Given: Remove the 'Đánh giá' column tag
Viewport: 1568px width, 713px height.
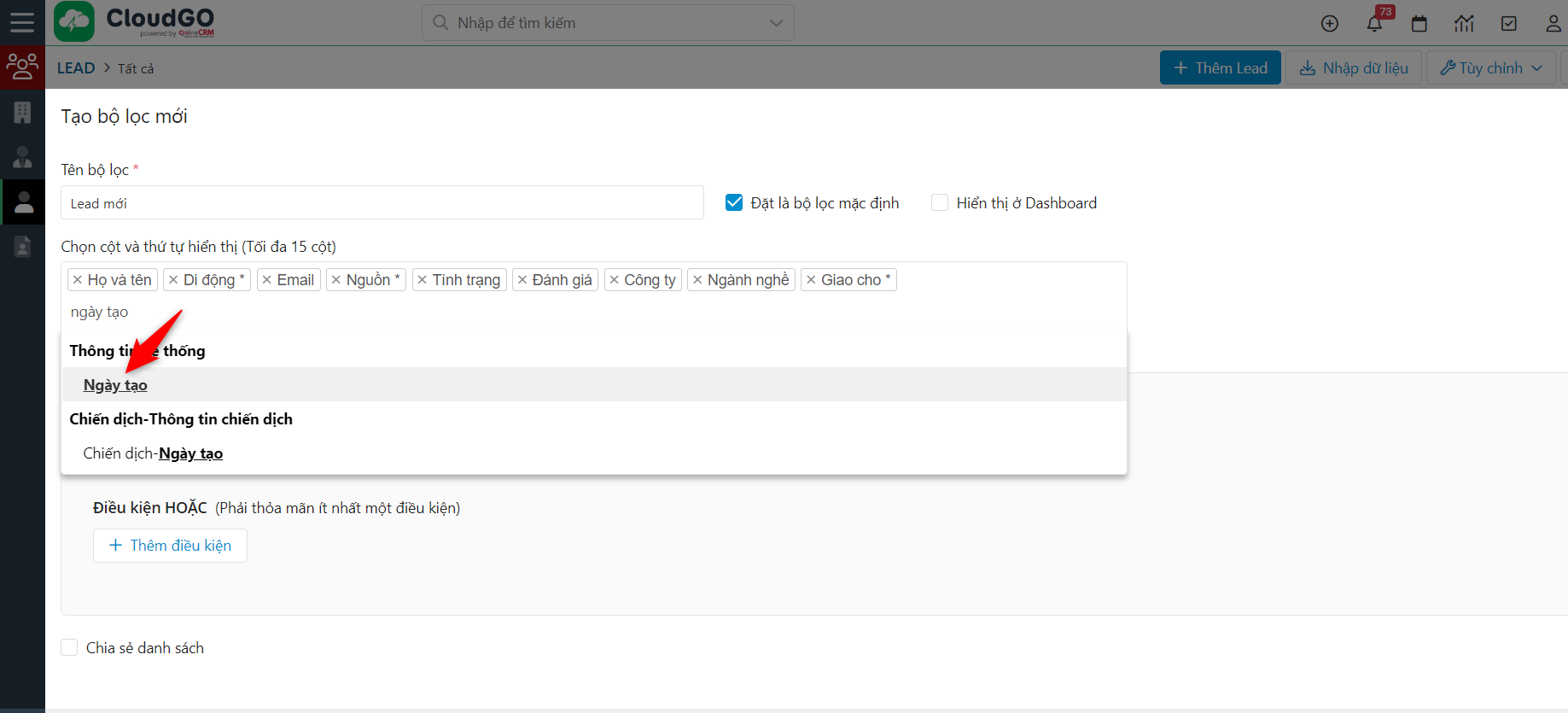Looking at the screenshot, I should (522, 280).
